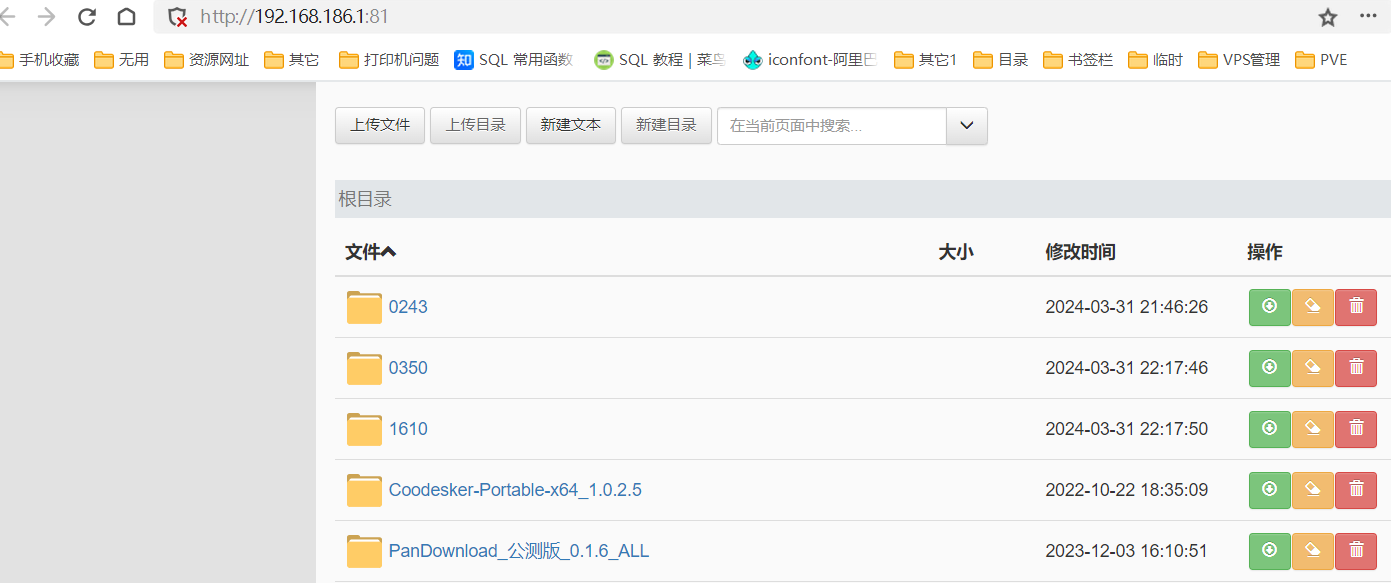Click the insecure site shield icon

click(178, 17)
